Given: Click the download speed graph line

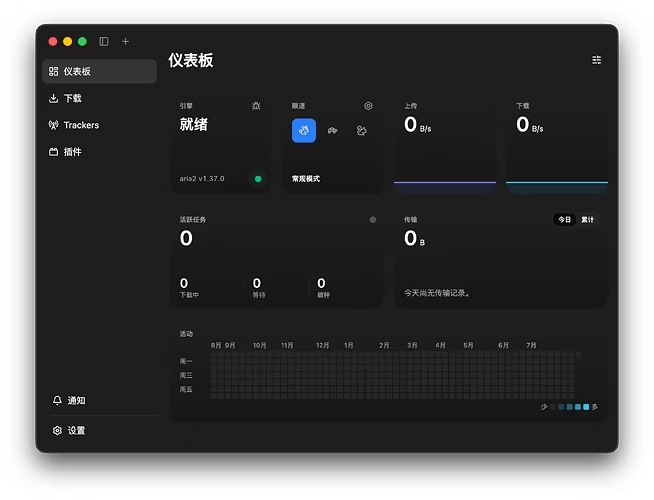Looking at the screenshot, I should pyautogui.click(x=557, y=182).
